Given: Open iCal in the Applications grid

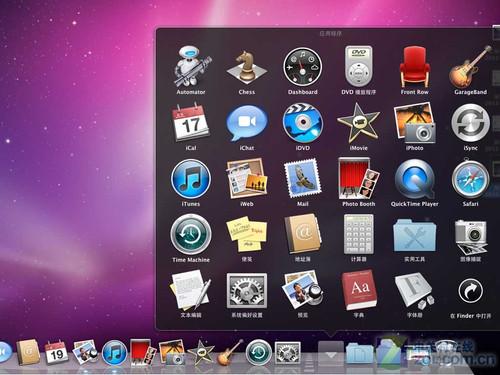Looking at the screenshot, I should (x=191, y=123).
